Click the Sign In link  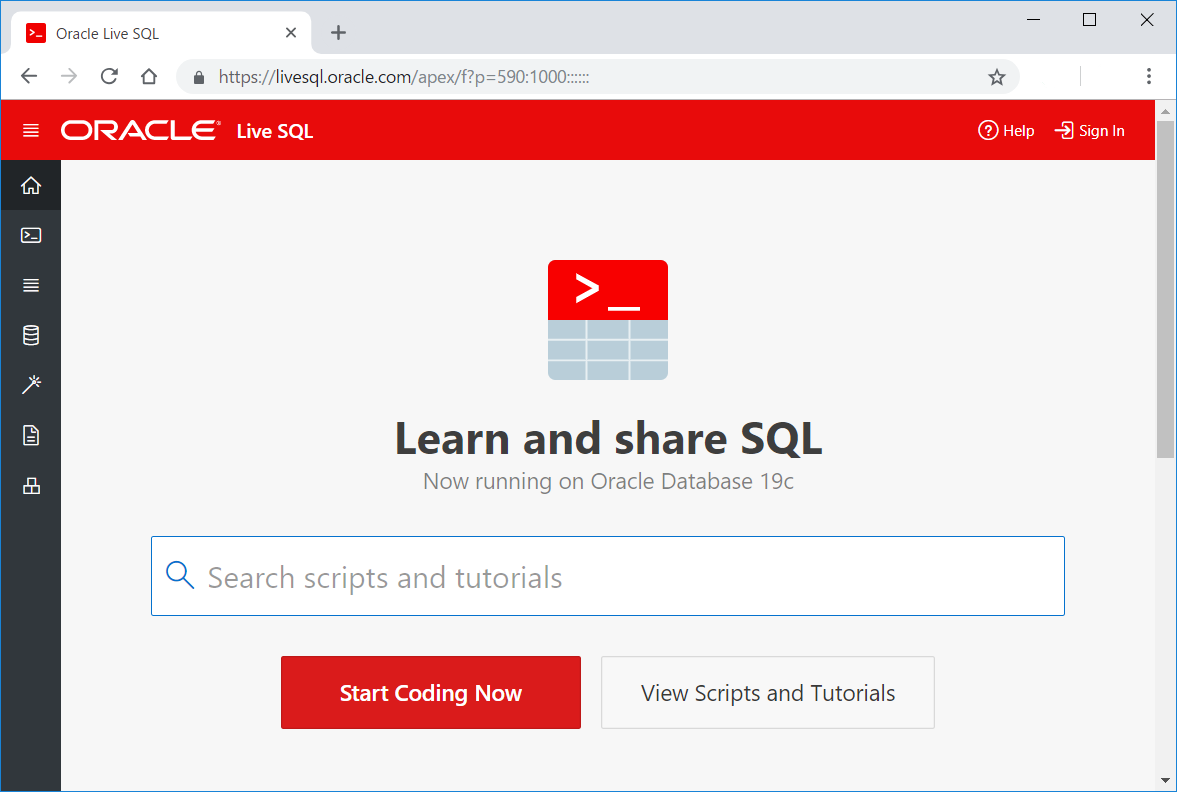coord(1090,130)
